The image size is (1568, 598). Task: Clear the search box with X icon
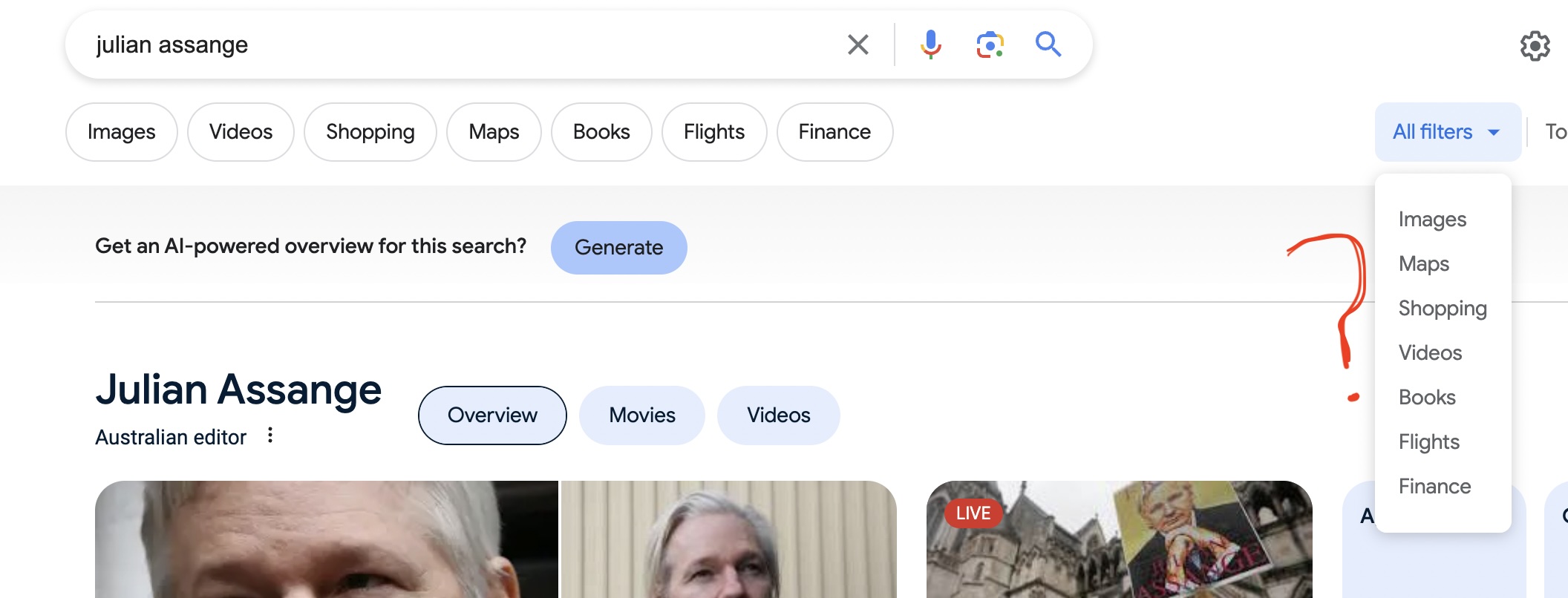[857, 45]
